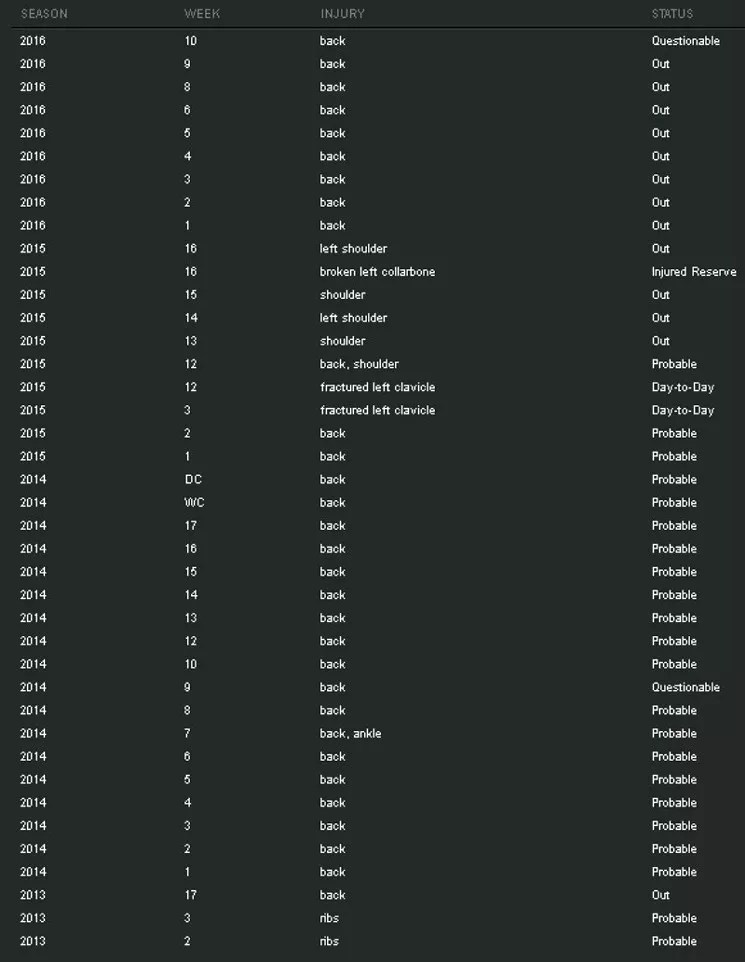Select 'shoulder' injury for 2015 week 15
745x962 pixels.
click(342, 295)
